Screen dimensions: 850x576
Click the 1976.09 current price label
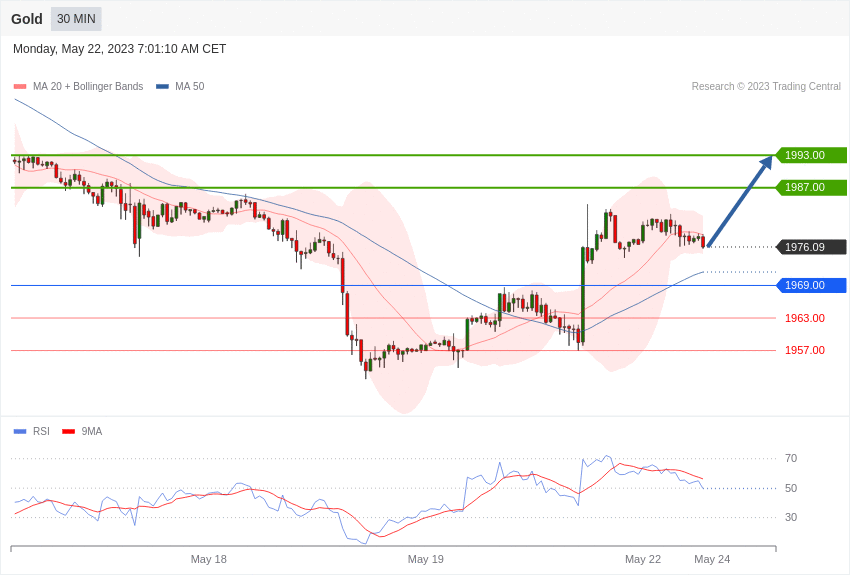click(811, 247)
